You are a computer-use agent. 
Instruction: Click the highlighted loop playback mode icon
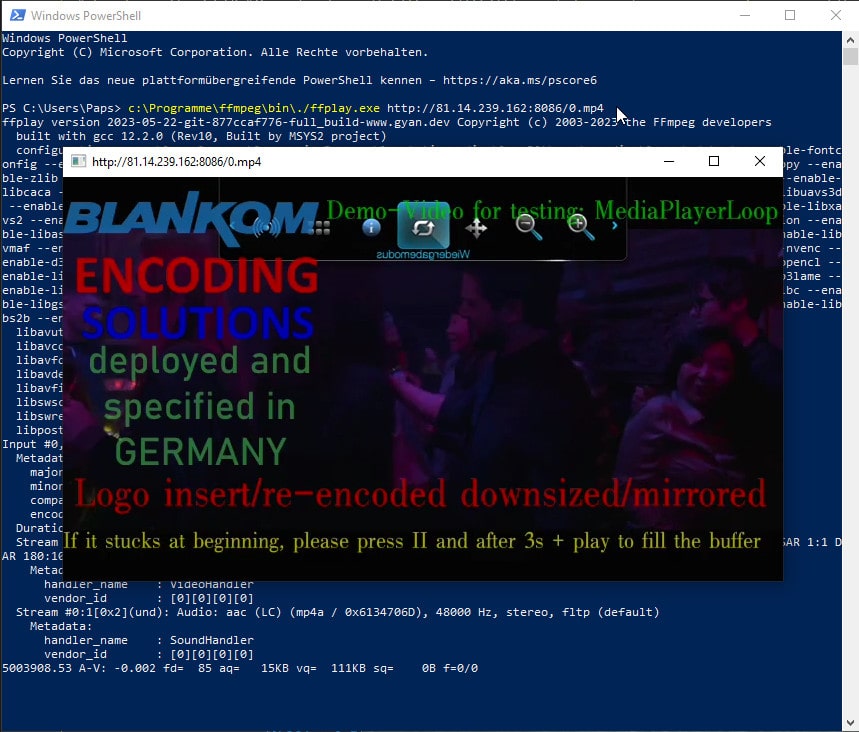423,226
